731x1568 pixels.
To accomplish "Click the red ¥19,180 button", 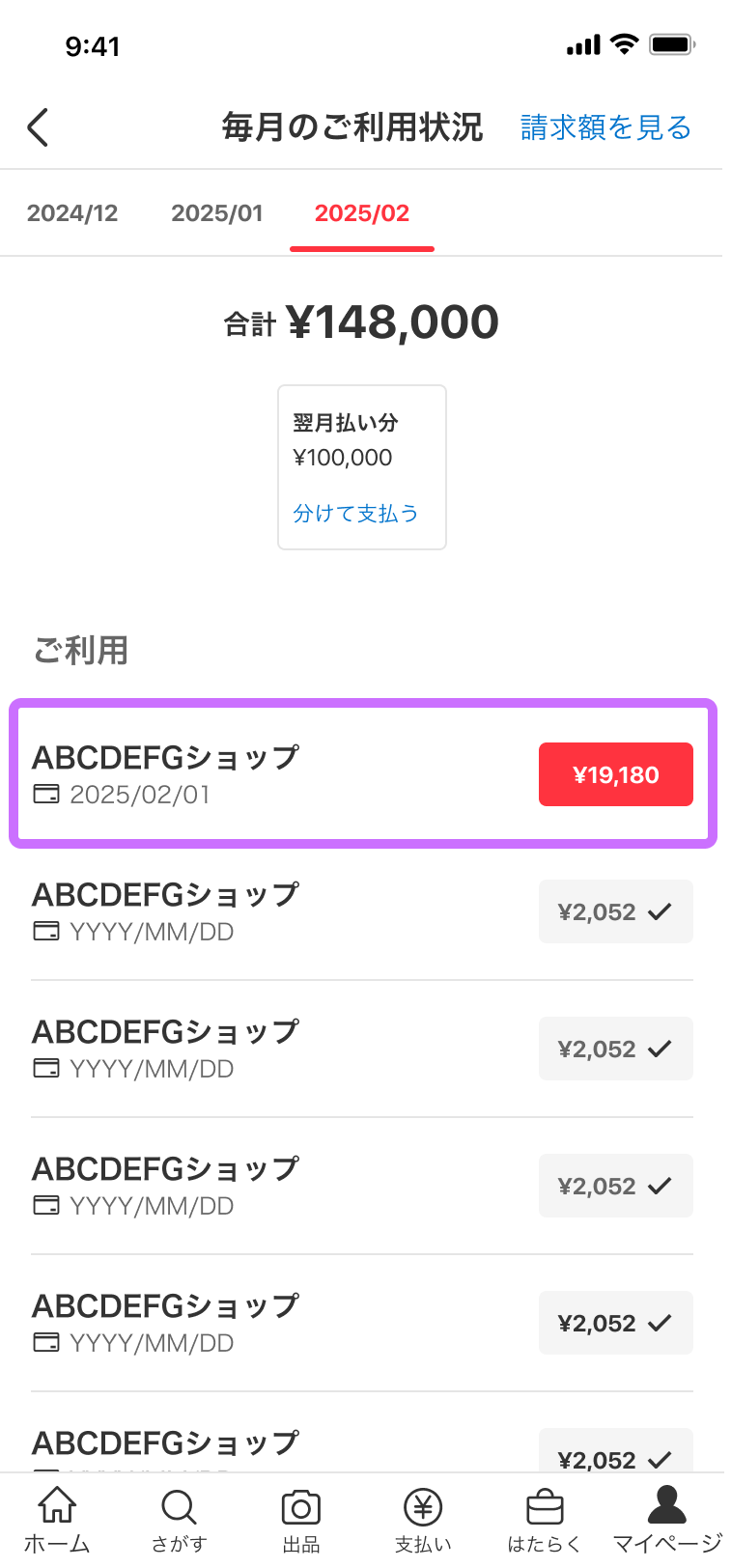I will click(616, 774).
